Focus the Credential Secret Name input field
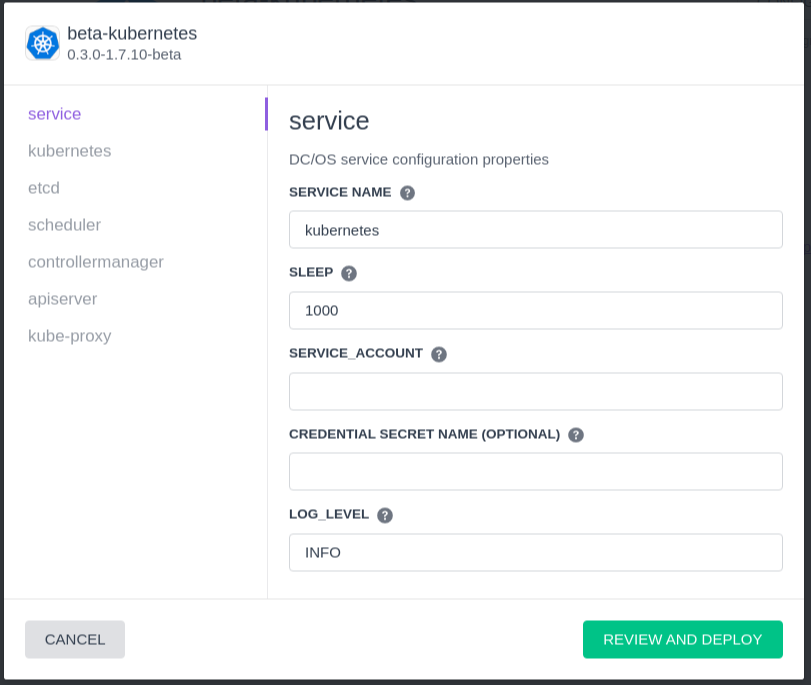 (x=535, y=471)
